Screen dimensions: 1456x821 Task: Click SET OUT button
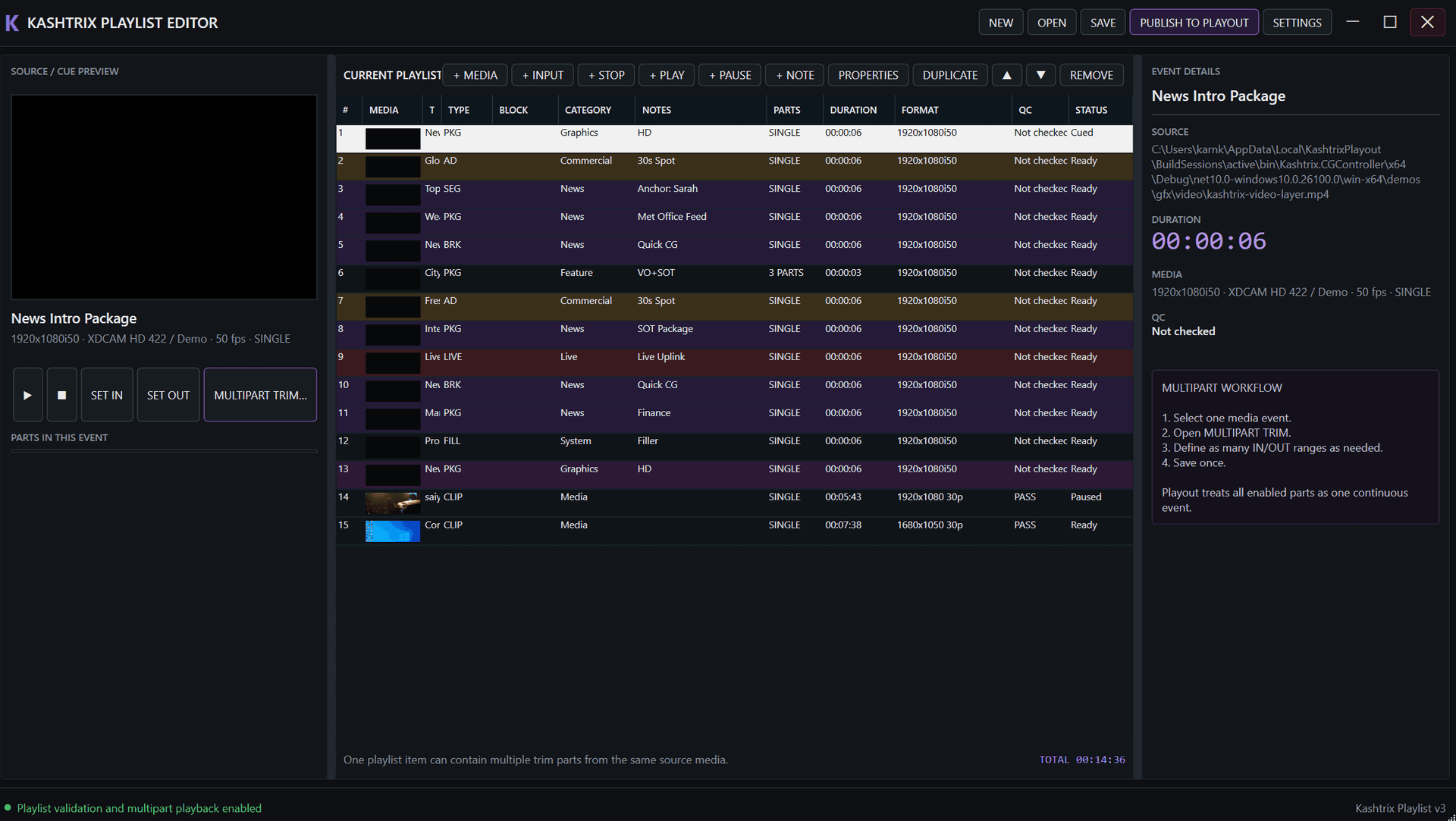168,395
